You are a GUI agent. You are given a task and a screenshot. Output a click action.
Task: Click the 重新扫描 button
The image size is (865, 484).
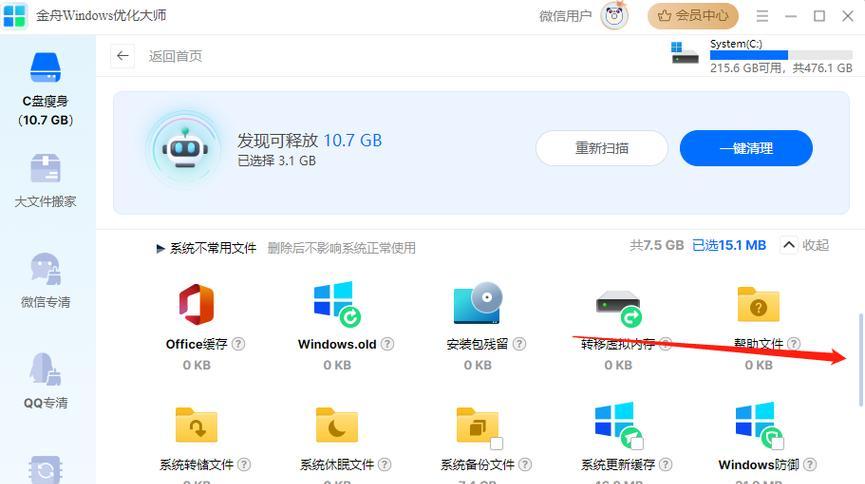602,148
